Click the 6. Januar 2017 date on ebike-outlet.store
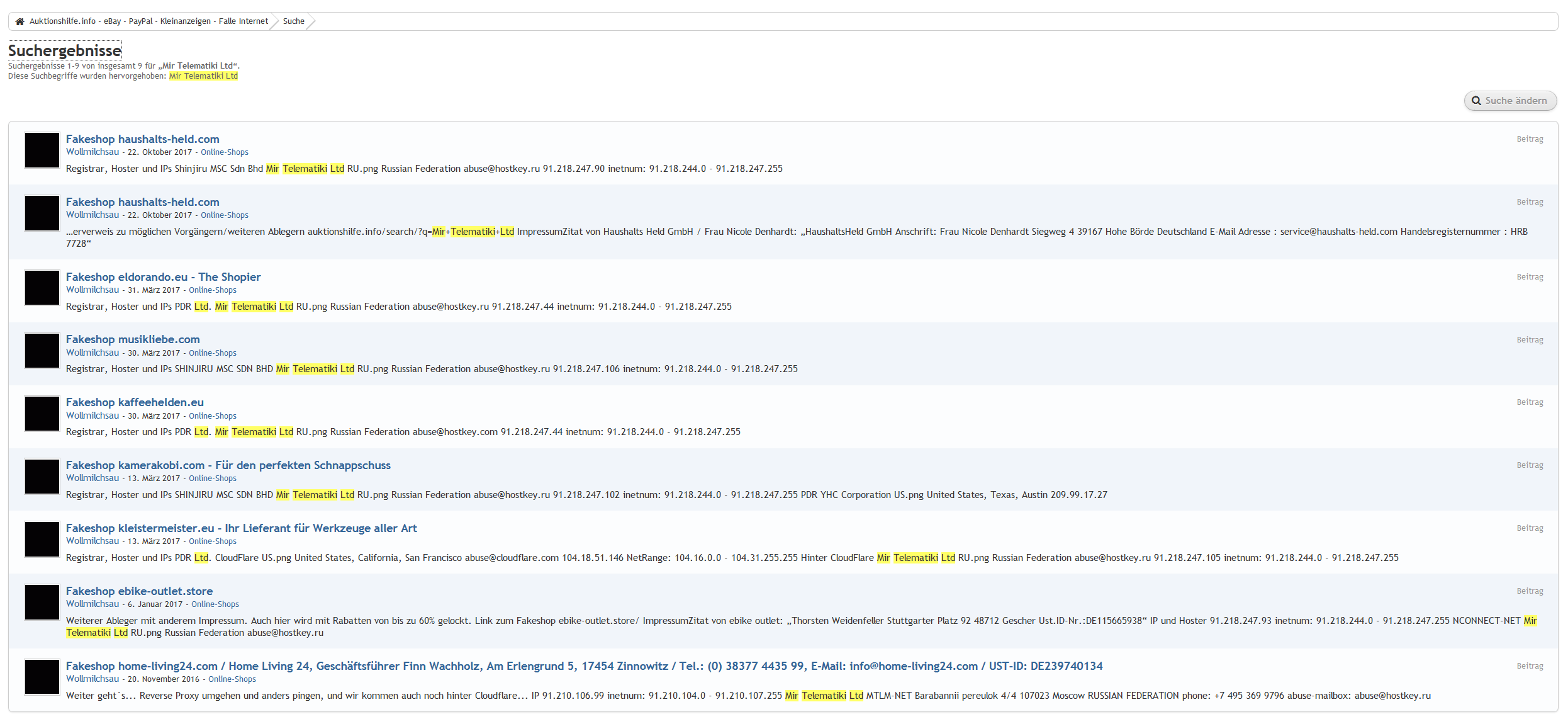 pos(155,604)
